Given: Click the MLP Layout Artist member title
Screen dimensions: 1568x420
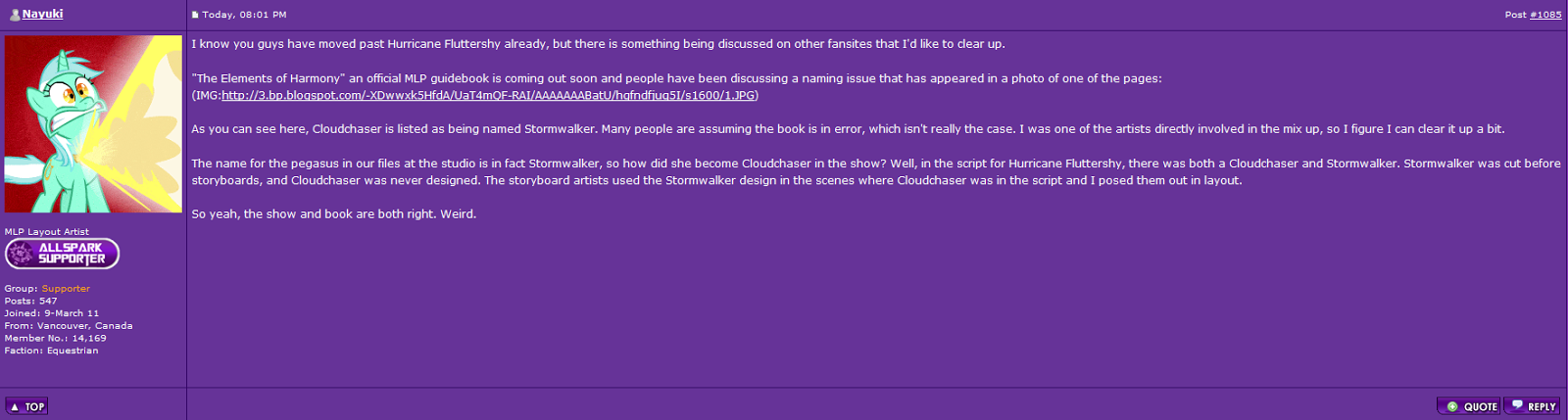Looking at the screenshot, I should tap(46, 232).
